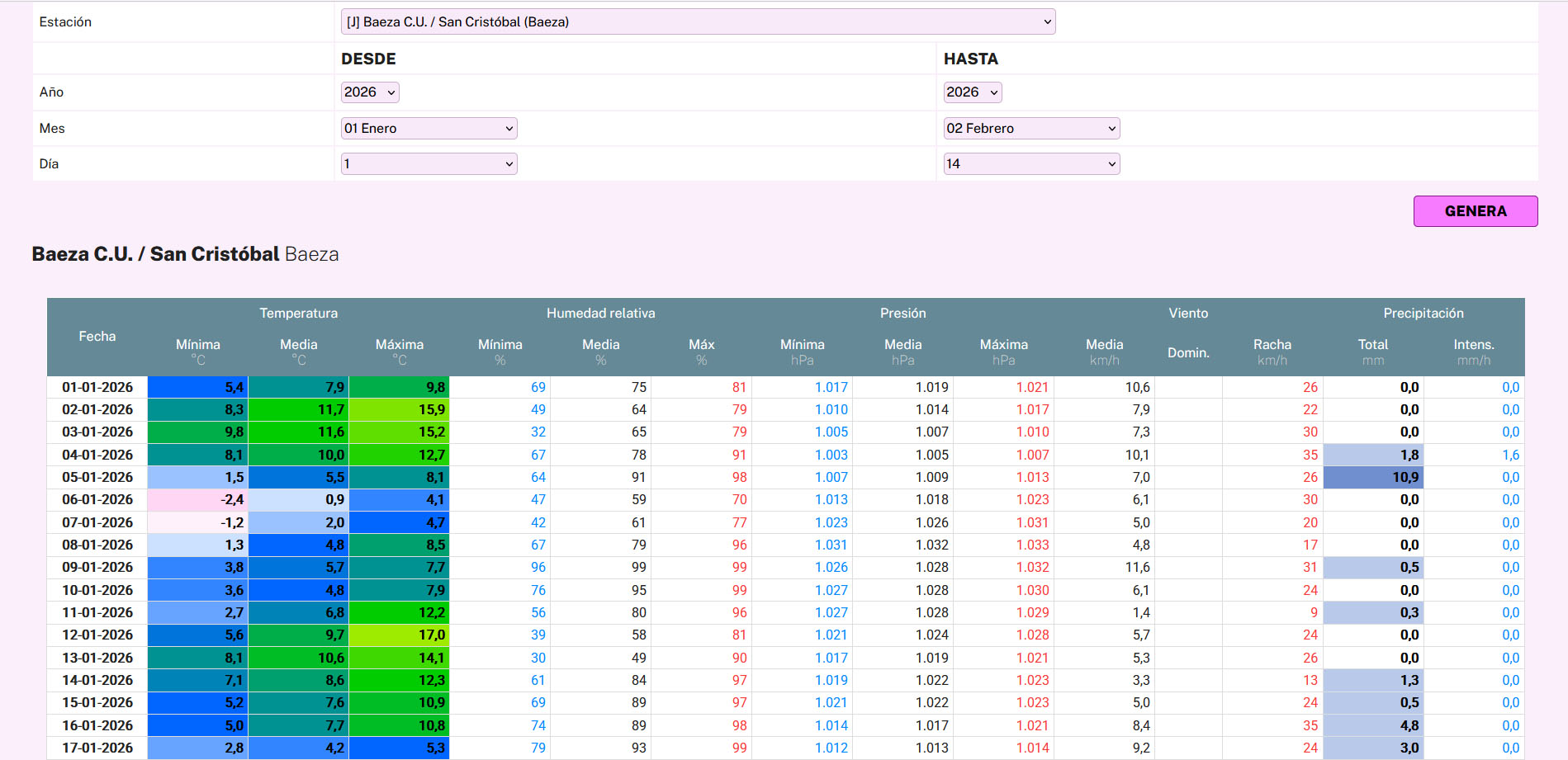Open the DESDE year dropdown
Screen dimensions: 1568x760
370,92
